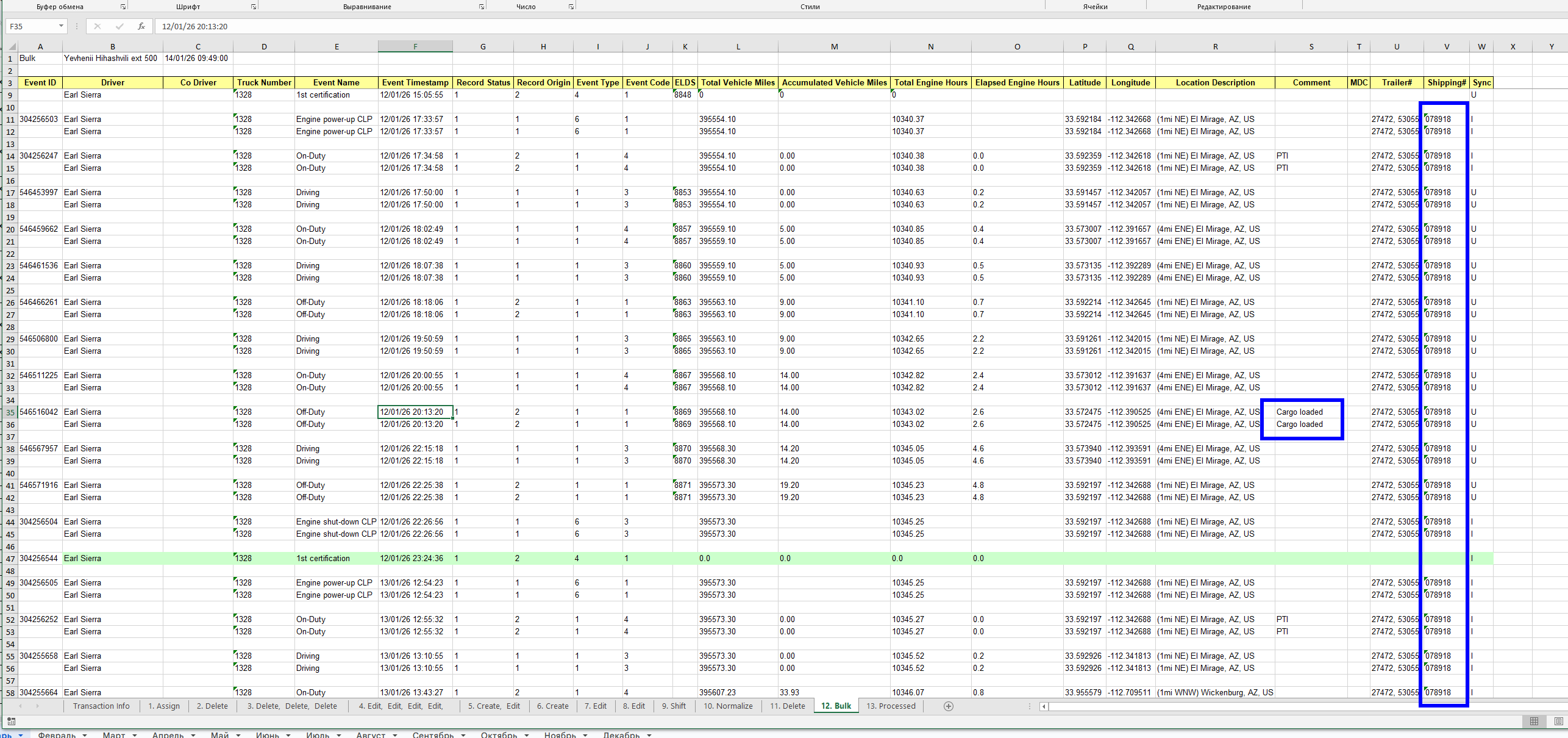Select column F header
Image resolution: width=1568 pixels, height=738 pixels.
click(x=415, y=46)
